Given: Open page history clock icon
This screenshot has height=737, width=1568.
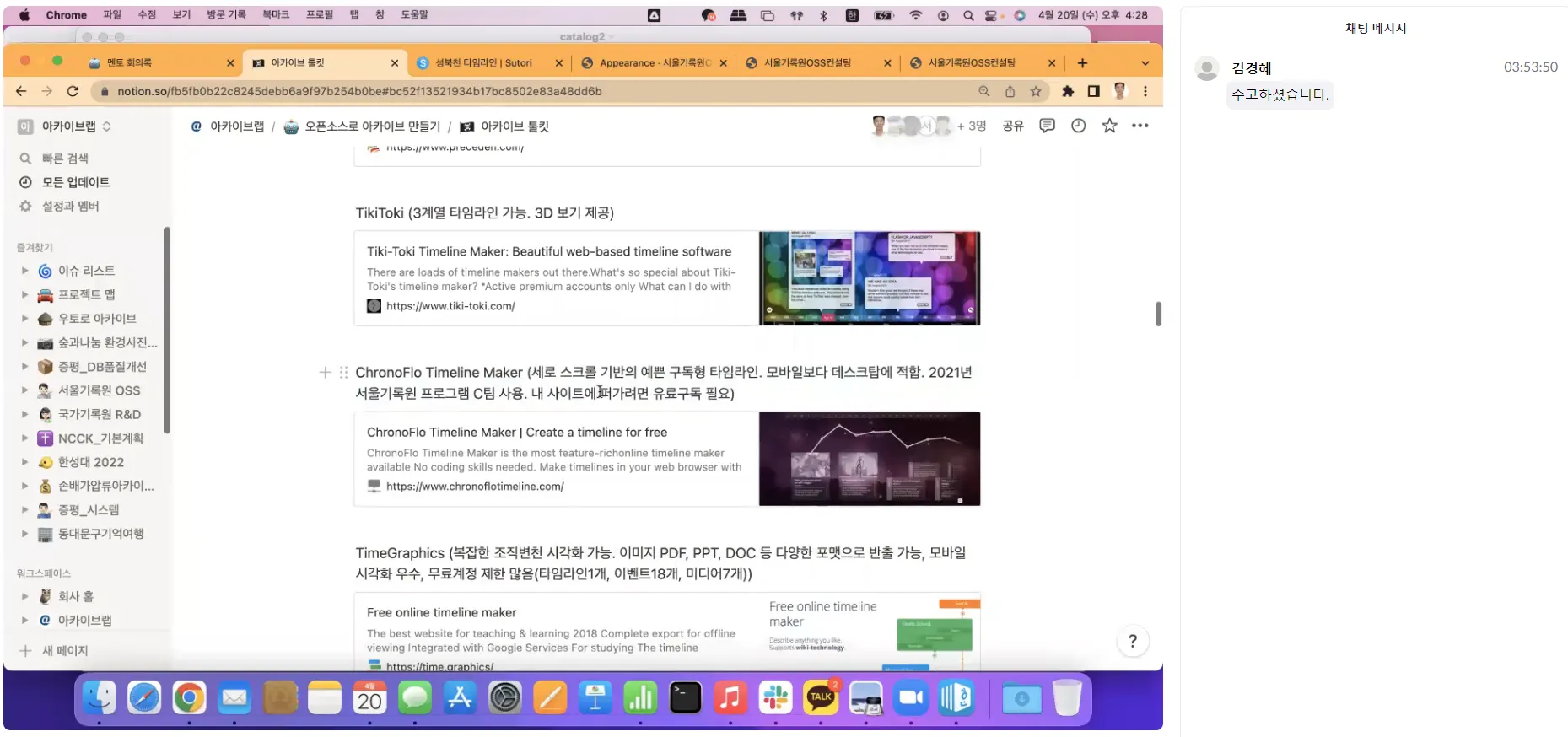Looking at the screenshot, I should (x=1078, y=126).
